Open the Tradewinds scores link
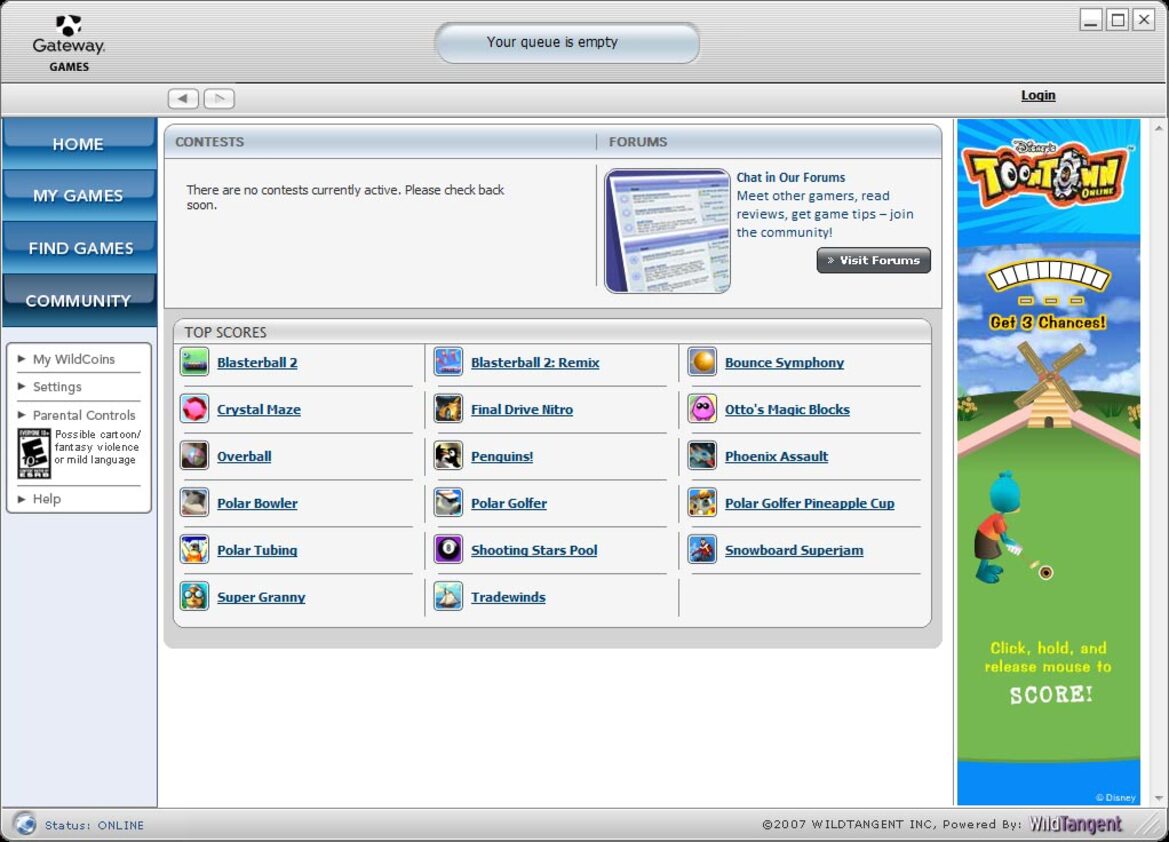1169x842 pixels. [508, 597]
